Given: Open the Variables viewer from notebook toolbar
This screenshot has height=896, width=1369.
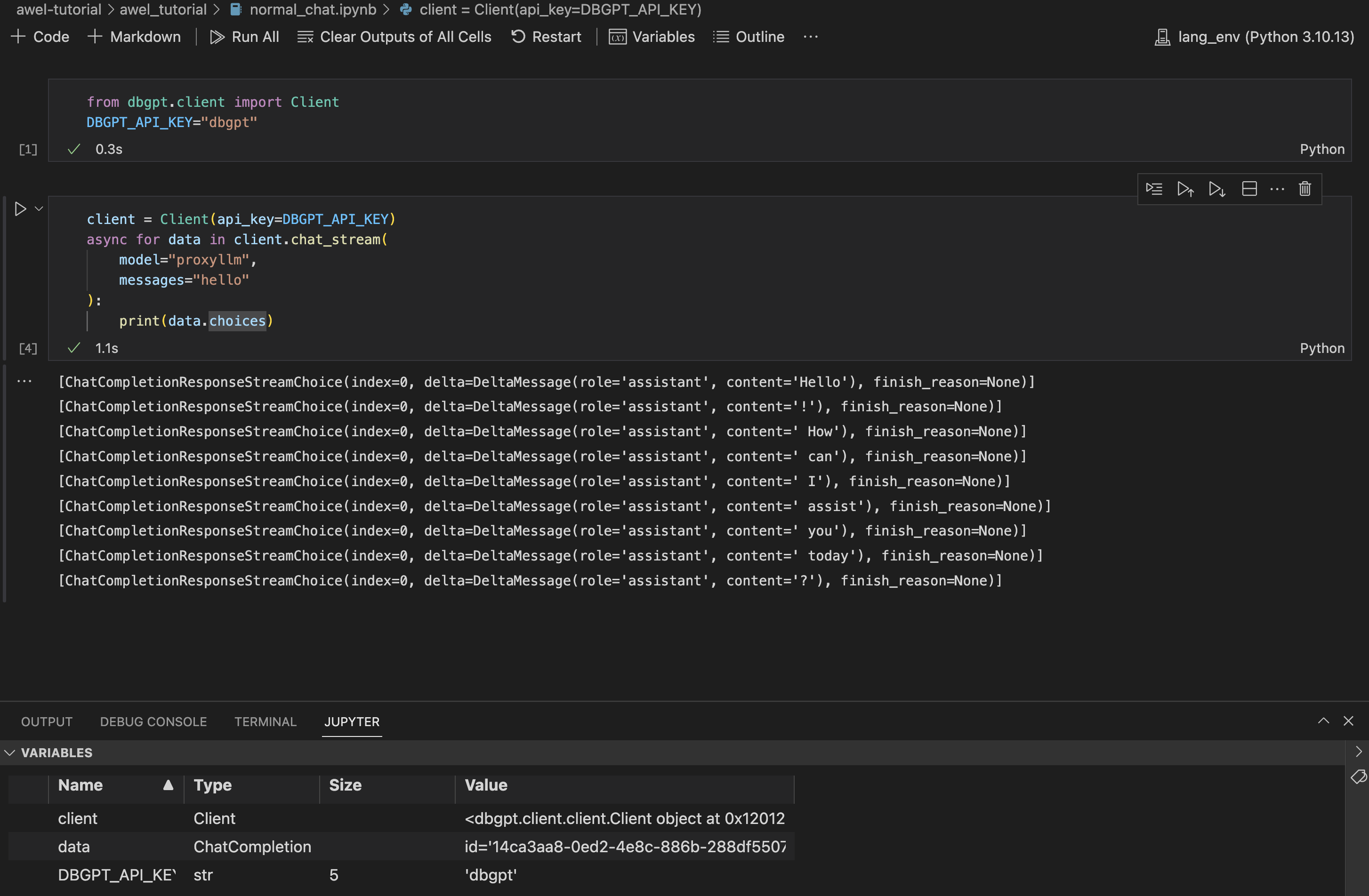Looking at the screenshot, I should (652, 37).
